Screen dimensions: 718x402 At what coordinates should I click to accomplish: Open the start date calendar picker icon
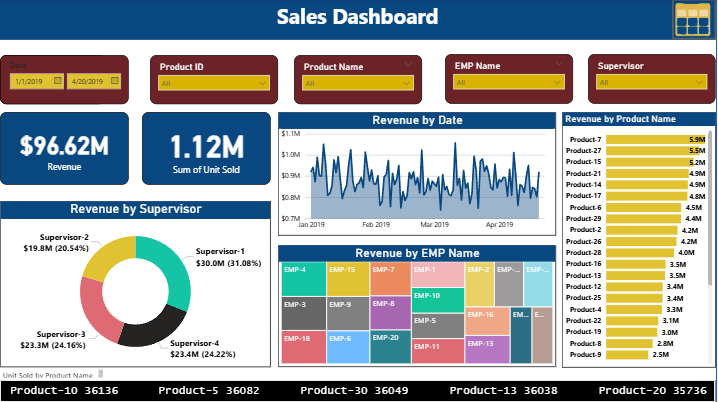click(58, 81)
